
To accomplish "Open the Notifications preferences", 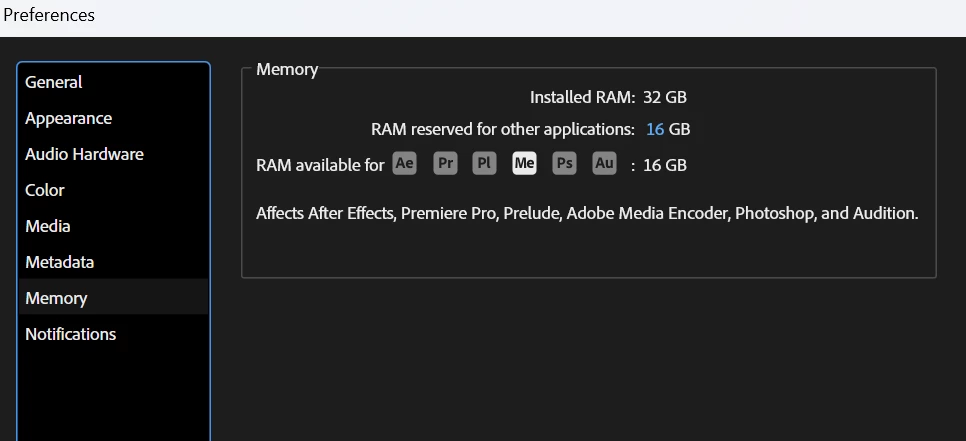I will [70, 334].
